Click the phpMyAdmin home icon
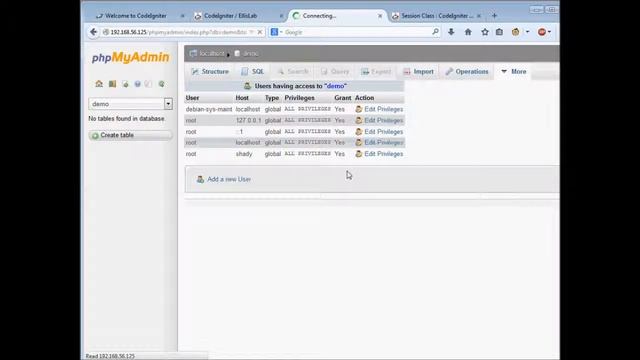The image size is (640, 360). tap(99, 84)
